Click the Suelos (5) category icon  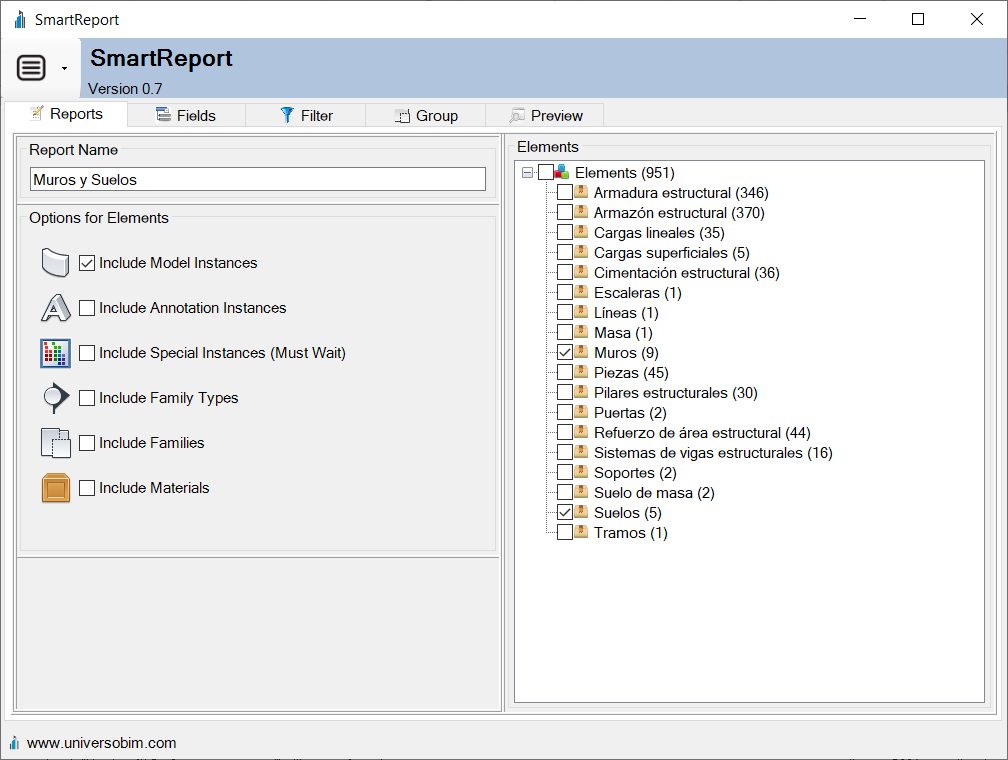pos(581,512)
